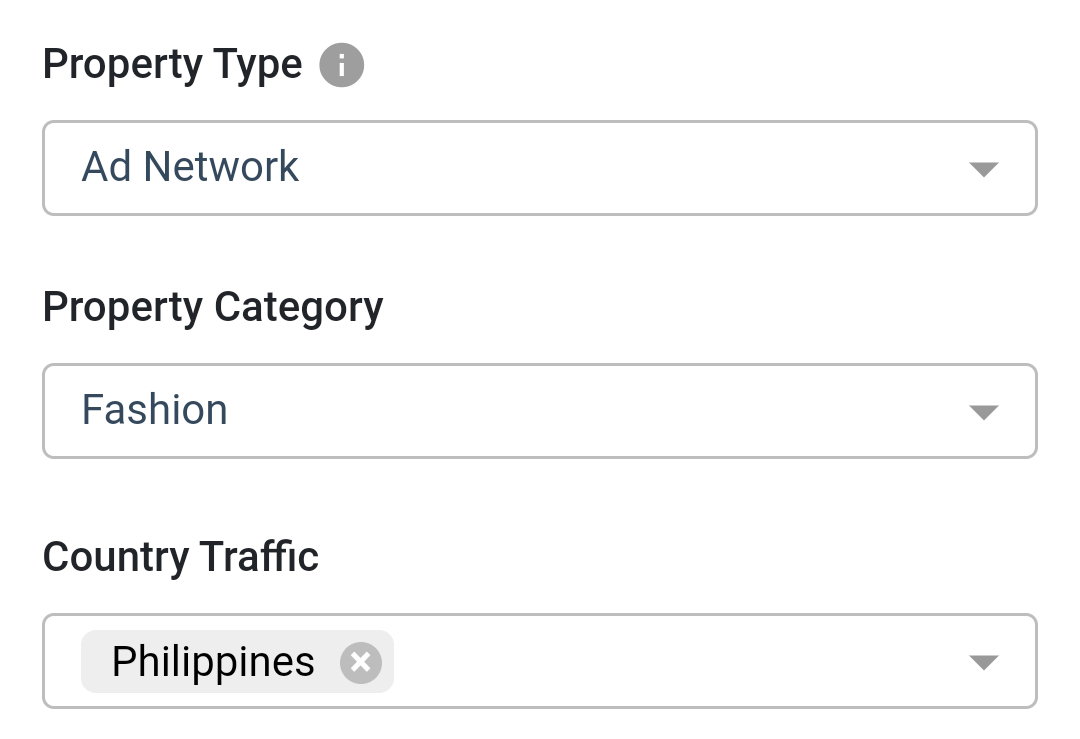Add another country in Country Traffic box
Viewport: 1080px width, 739px height.
click(x=675, y=661)
